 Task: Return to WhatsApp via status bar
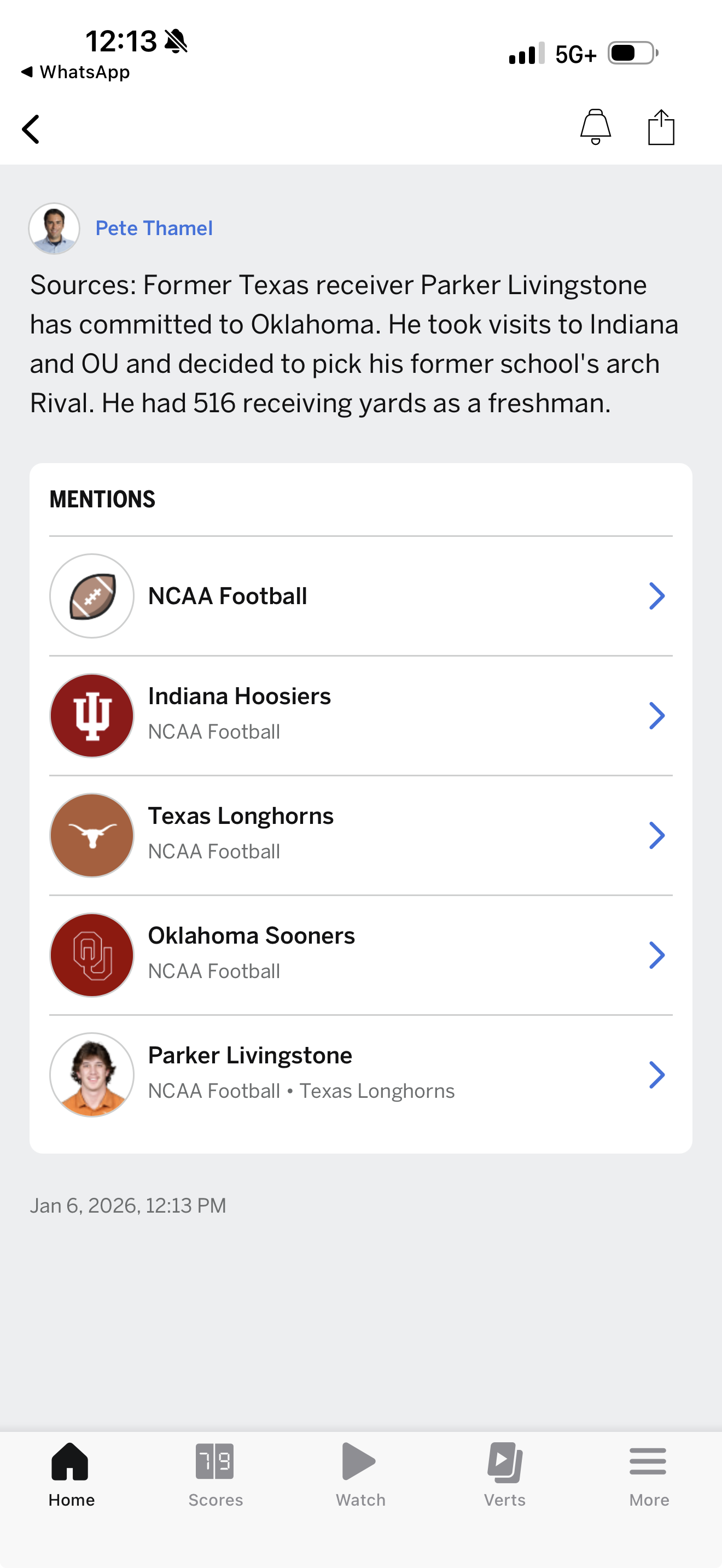(x=75, y=72)
